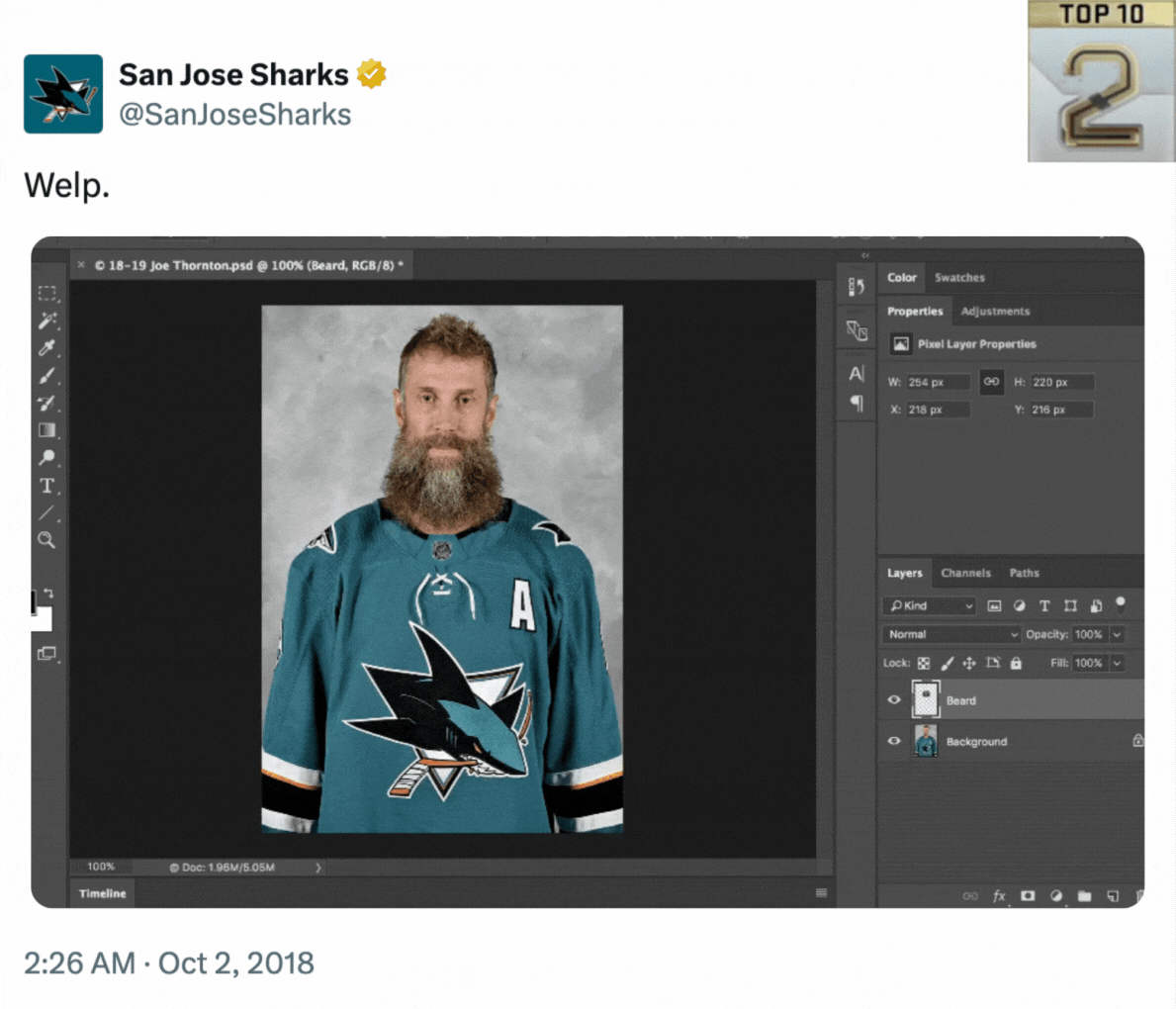Create a new layer
This screenshot has height=1009, width=1176.
1113,895
